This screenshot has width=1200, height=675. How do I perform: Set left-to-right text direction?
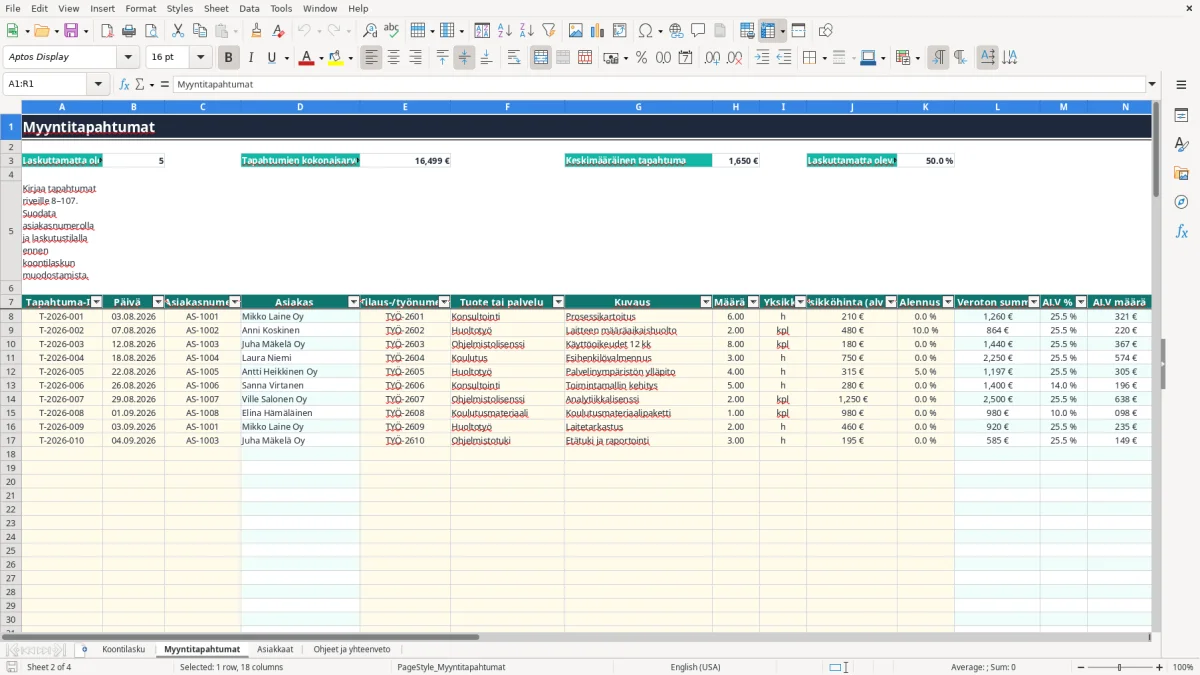click(x=938, y=58)
